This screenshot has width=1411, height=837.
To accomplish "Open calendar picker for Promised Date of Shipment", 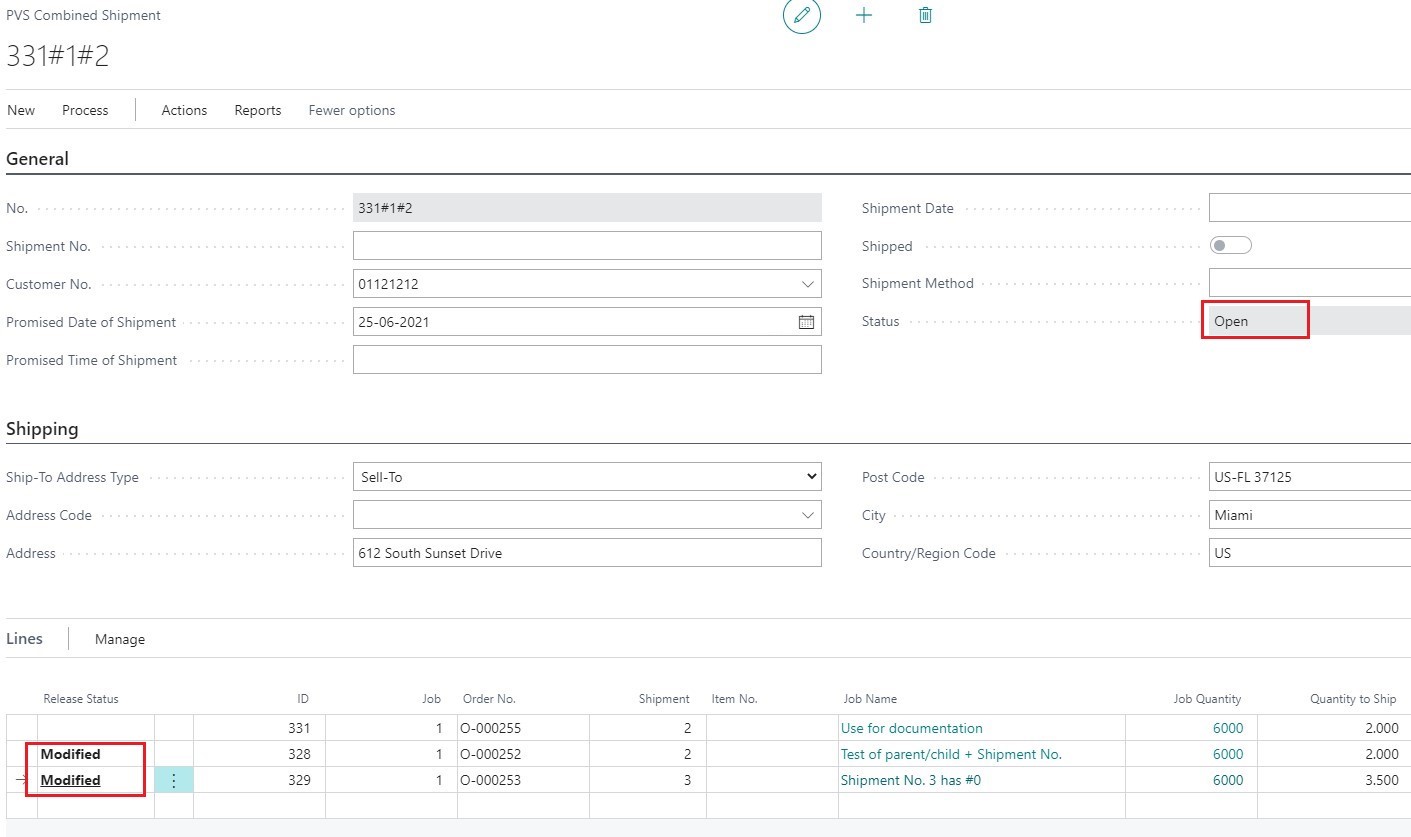I will point(806,322).
